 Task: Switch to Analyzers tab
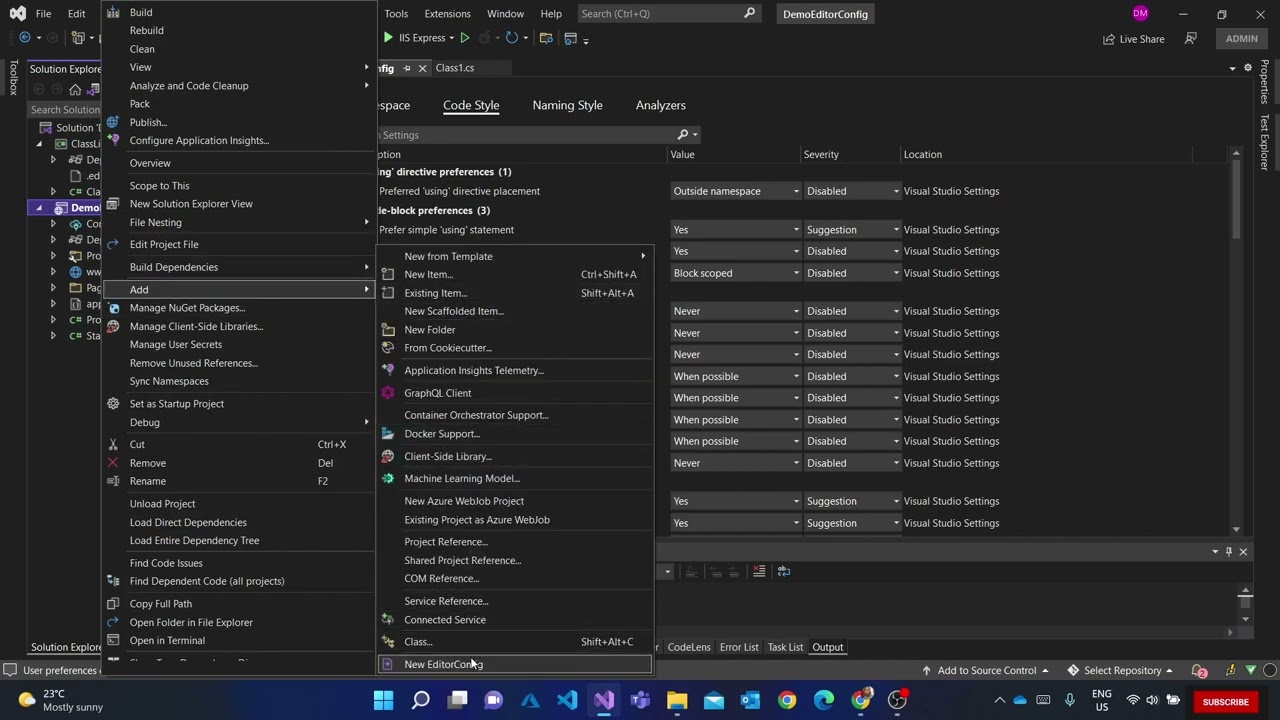point(661,105)
